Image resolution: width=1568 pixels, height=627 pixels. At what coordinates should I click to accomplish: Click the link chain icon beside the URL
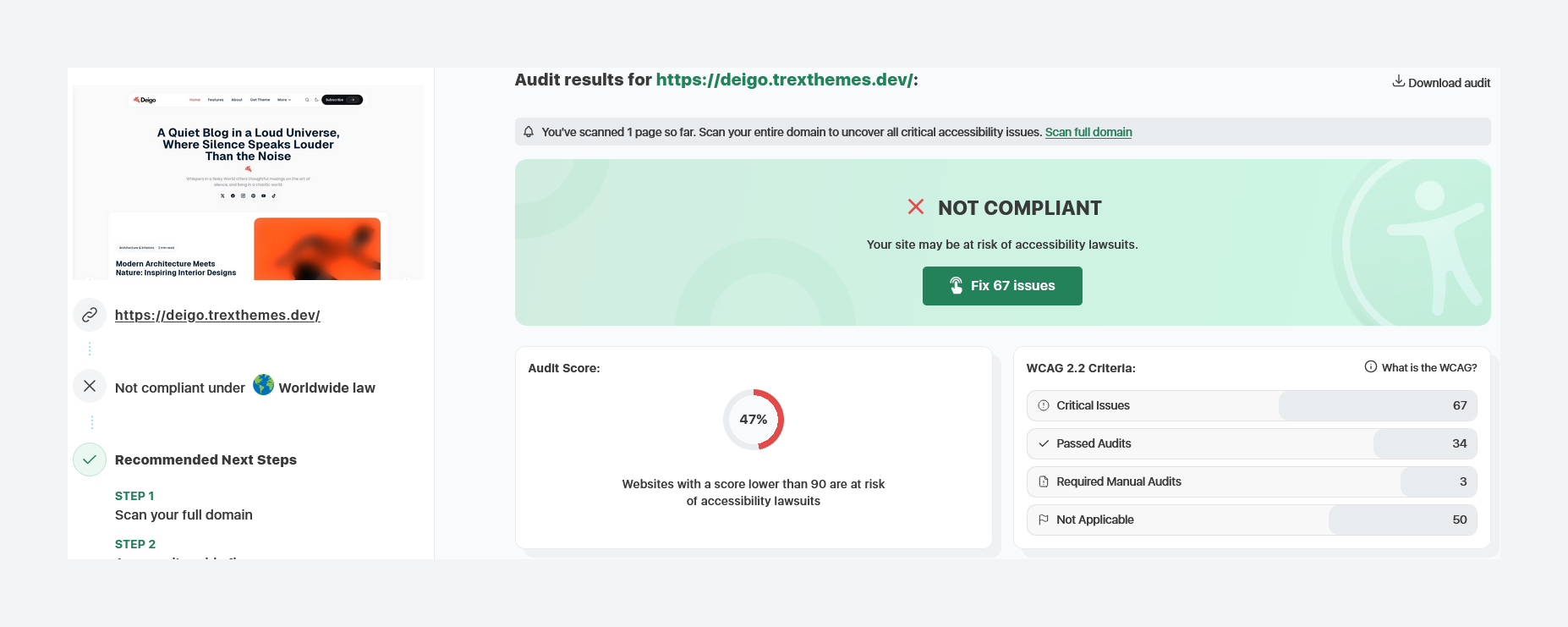(x=90, y=315)
